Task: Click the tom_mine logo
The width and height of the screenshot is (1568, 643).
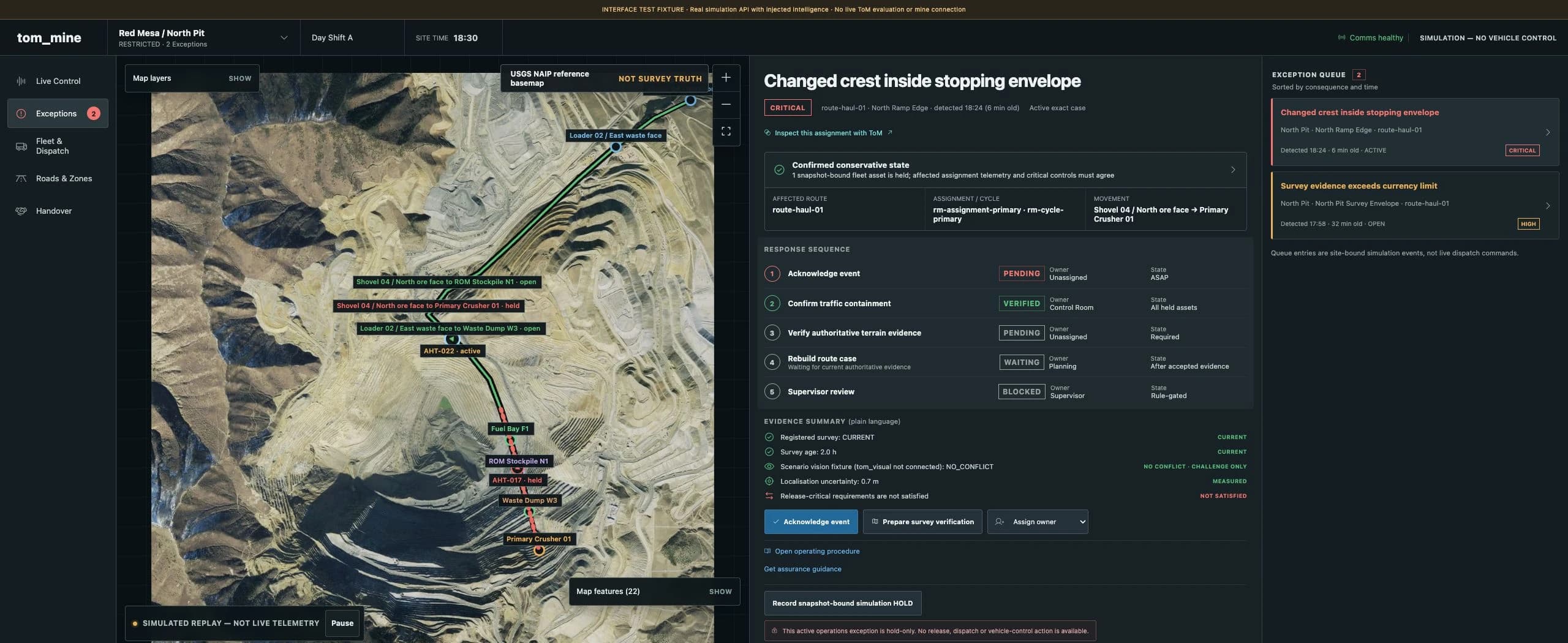Action: point(49,37)
